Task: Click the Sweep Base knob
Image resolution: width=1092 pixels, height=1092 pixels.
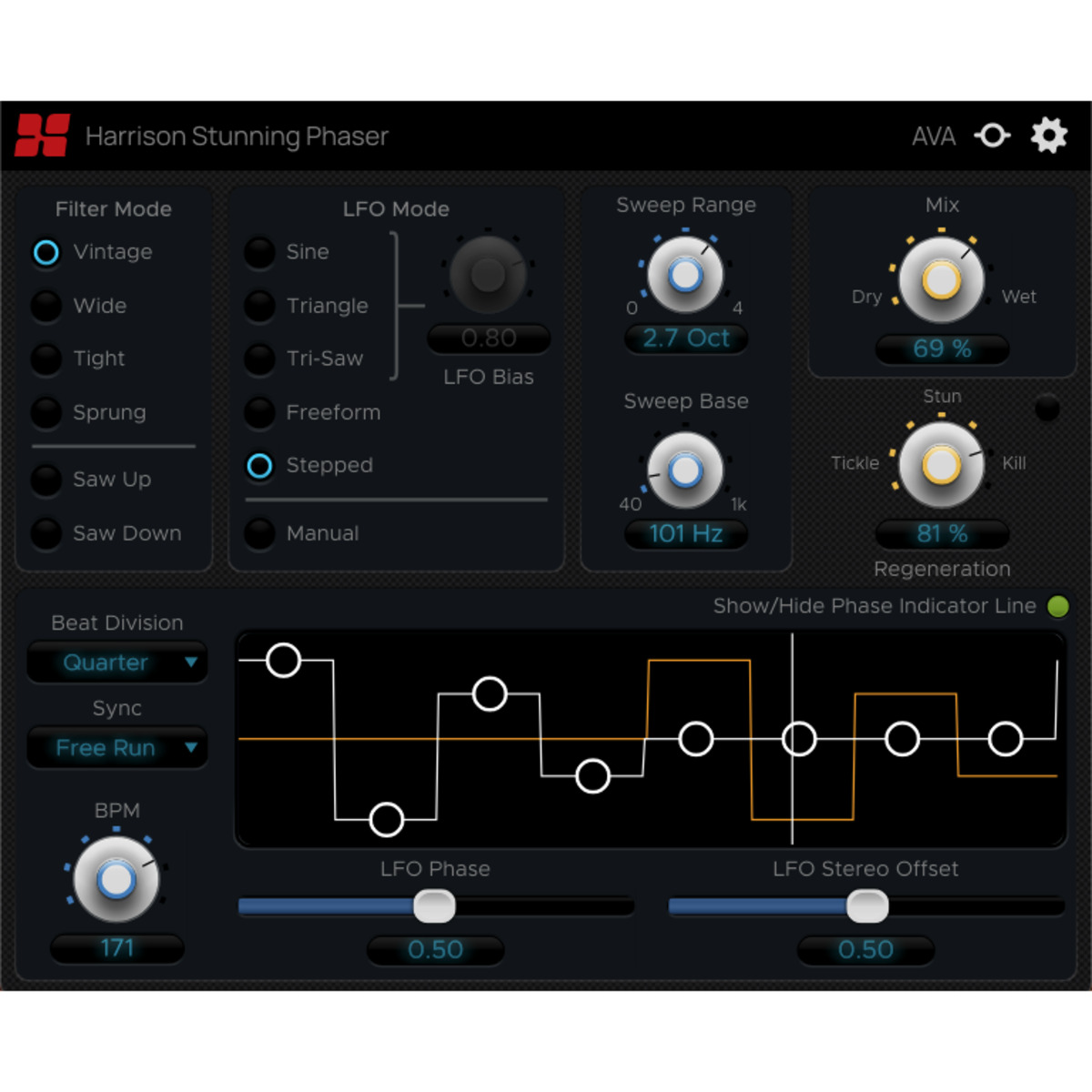Action: click(685, 470)
